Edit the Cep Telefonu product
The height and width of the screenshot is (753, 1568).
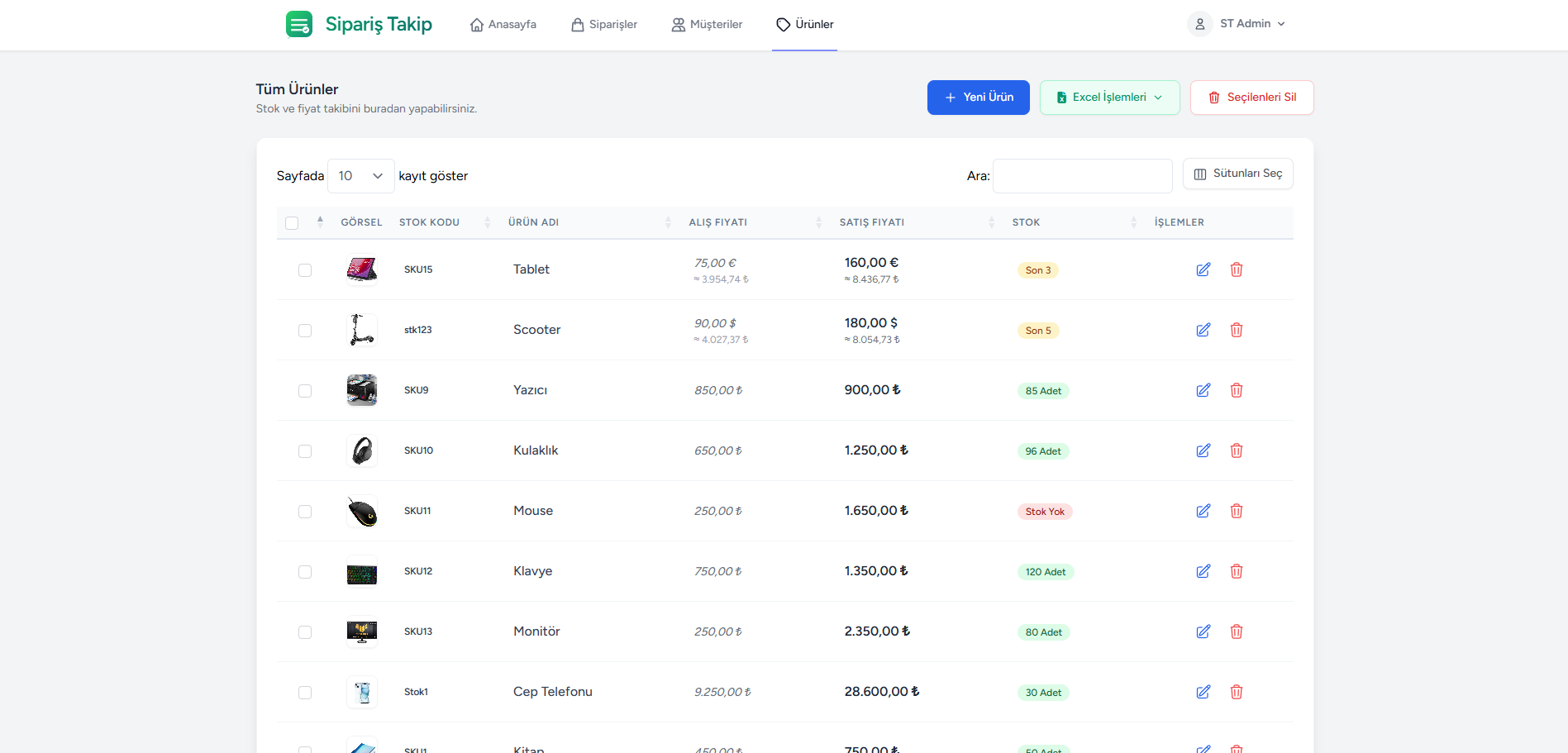point(1203,692)
